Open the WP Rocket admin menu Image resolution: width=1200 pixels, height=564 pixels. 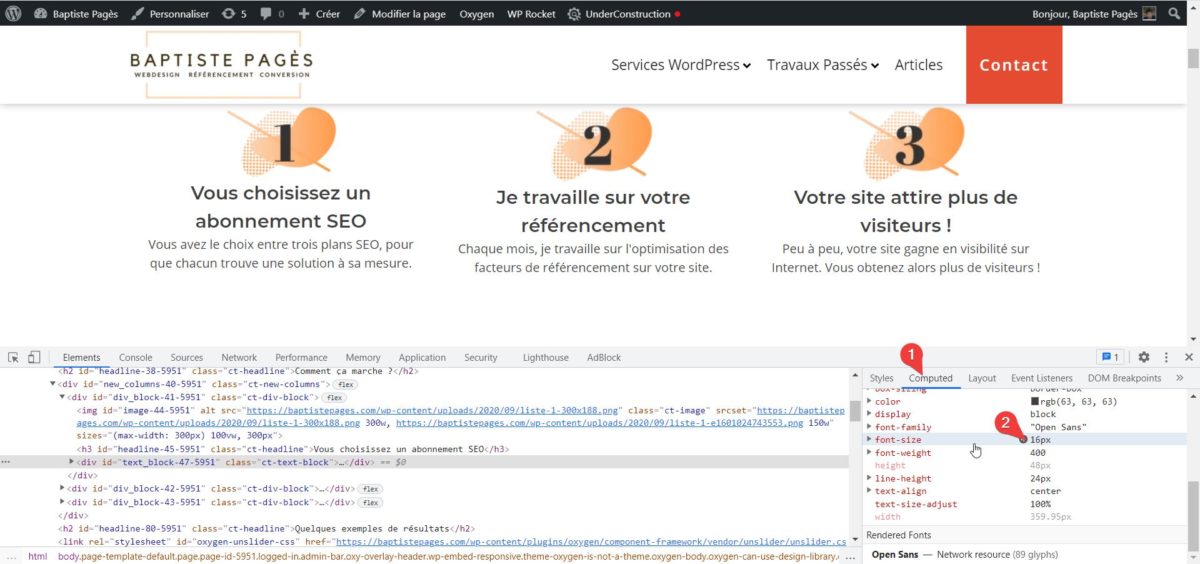[x=531, y=14]
